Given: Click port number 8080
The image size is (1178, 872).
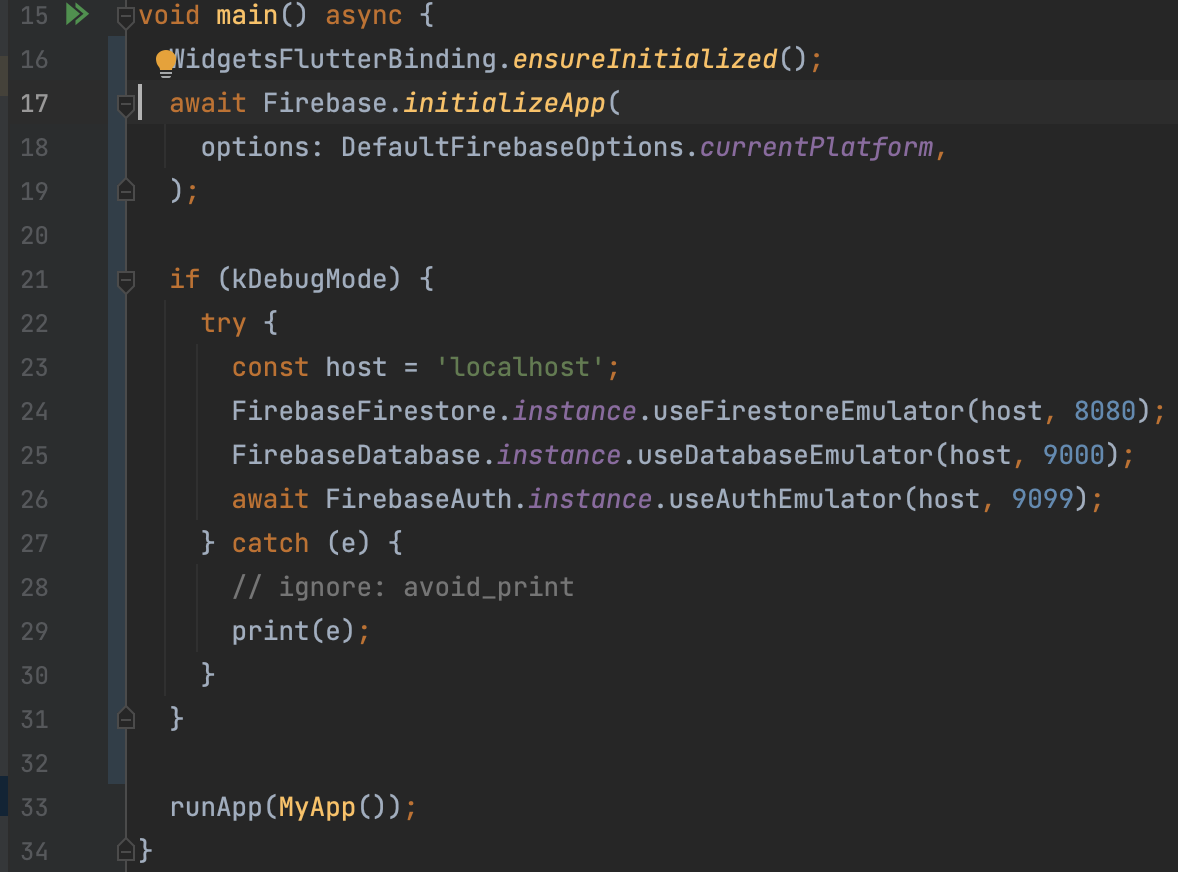Looking at the screenshot, I should click(x=1104, y=411).
